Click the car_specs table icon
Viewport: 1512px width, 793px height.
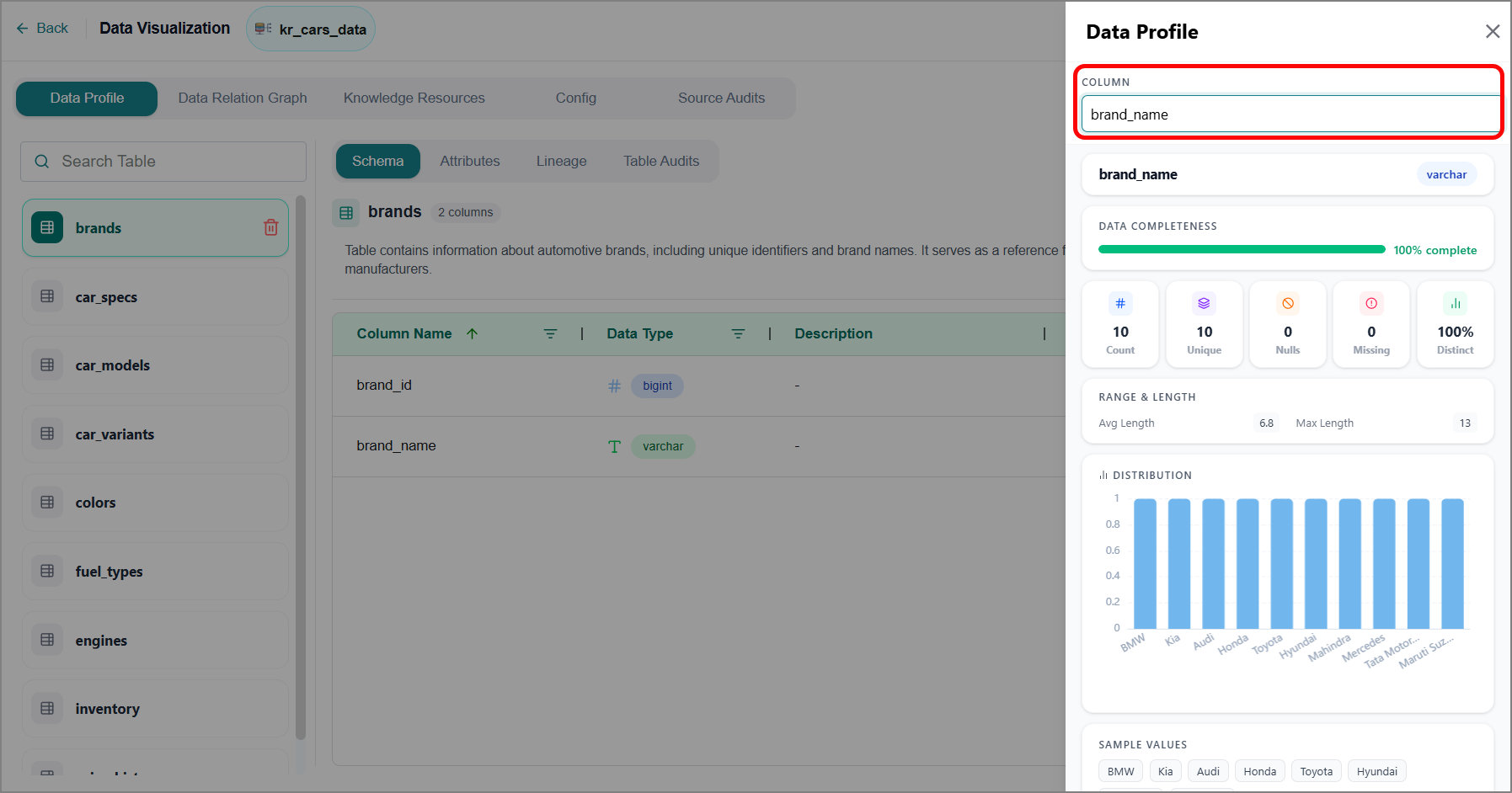click(47, 296)
